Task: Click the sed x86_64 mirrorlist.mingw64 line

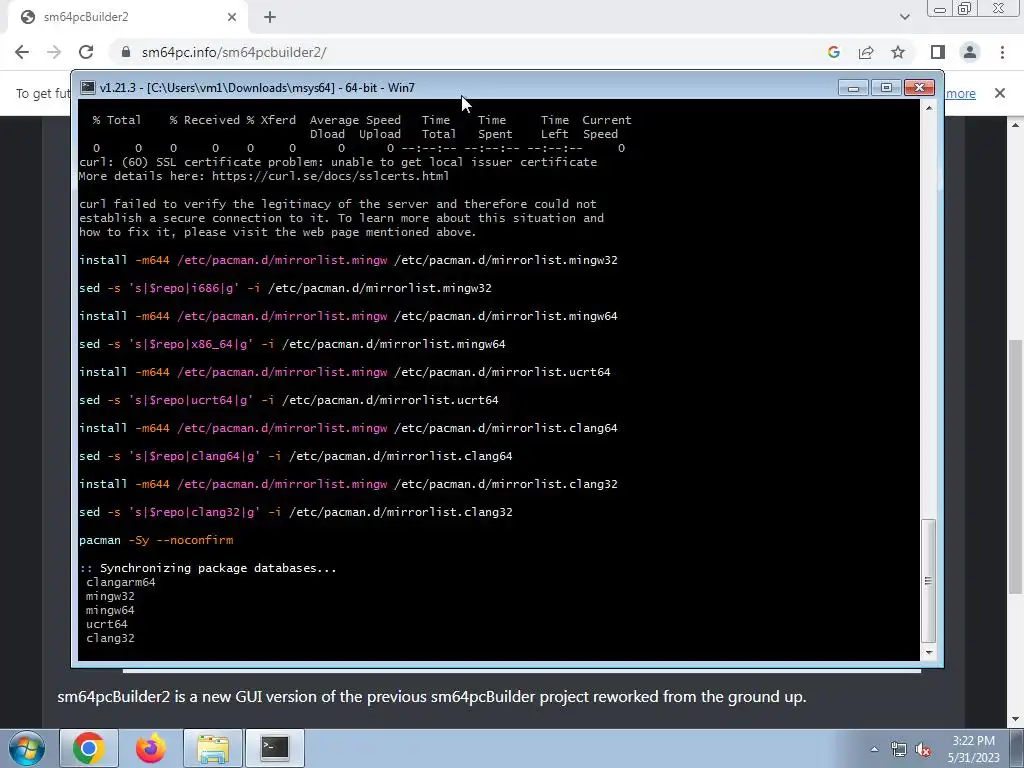Action: pyautogui.click(x=292, y=344)
